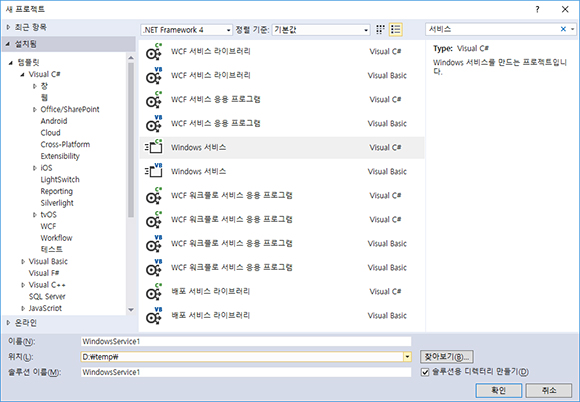Select Workflow category in tree

tap(56, 238)
